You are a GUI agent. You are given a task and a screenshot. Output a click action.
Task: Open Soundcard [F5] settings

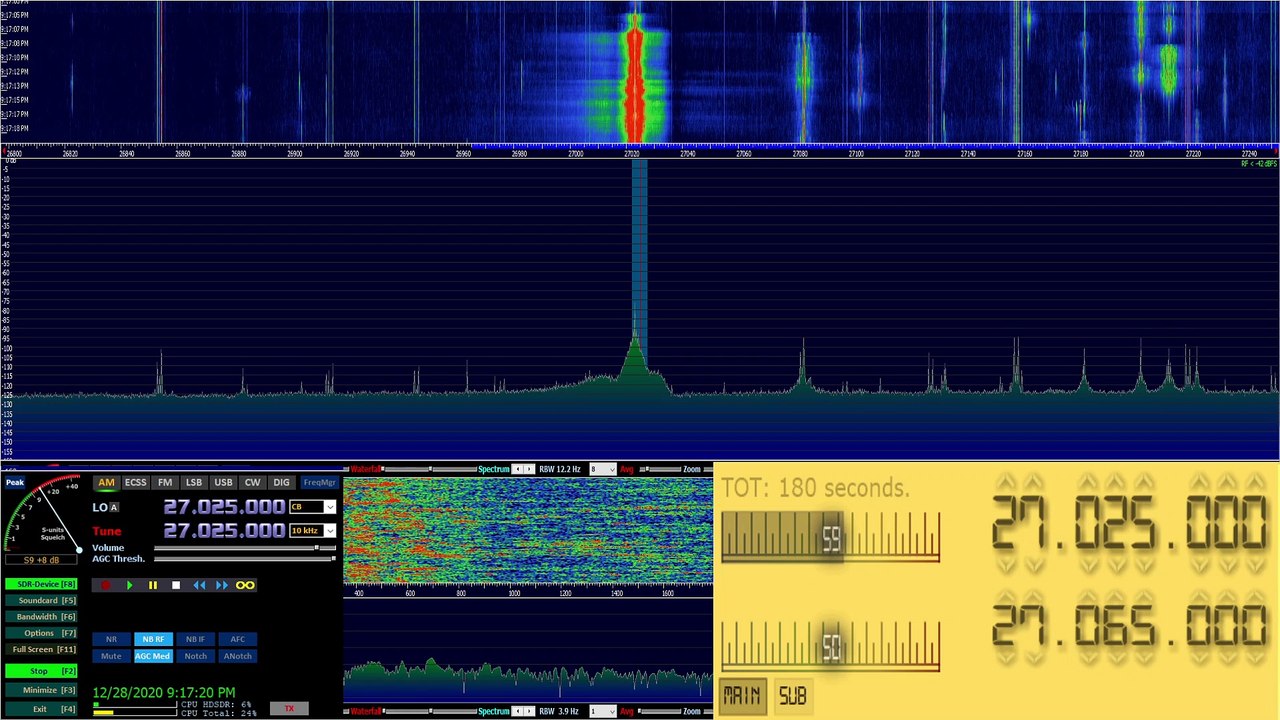[x=41, y=601]
